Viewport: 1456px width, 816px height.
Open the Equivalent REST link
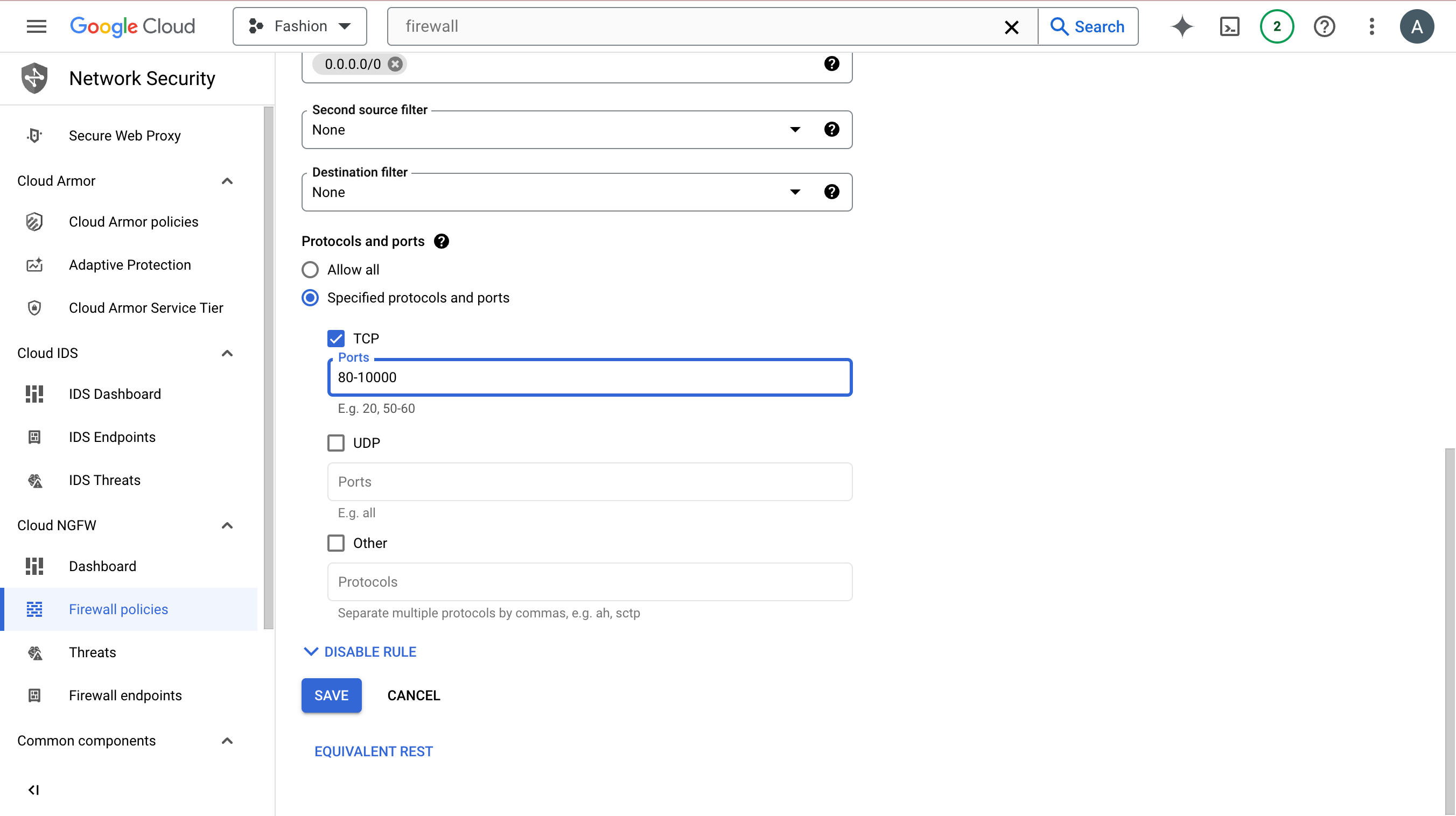(373, 751)
